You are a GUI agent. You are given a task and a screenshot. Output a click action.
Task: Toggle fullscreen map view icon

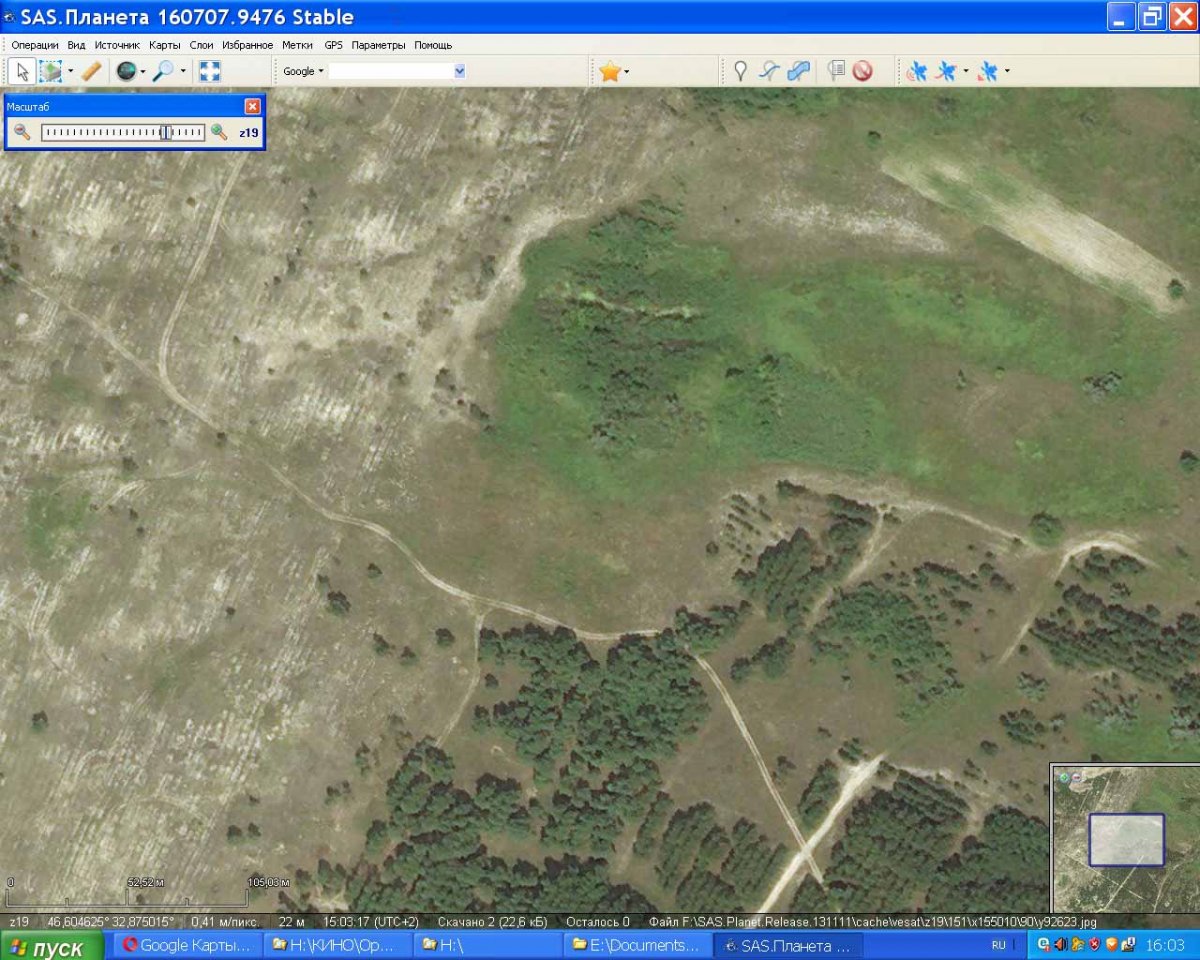click(209, 71)
